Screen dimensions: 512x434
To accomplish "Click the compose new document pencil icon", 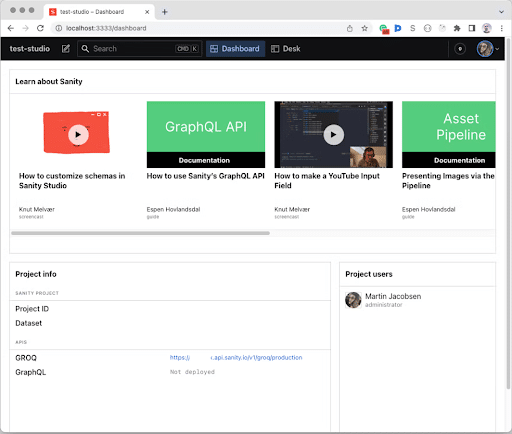I will (x=66, y=49).
